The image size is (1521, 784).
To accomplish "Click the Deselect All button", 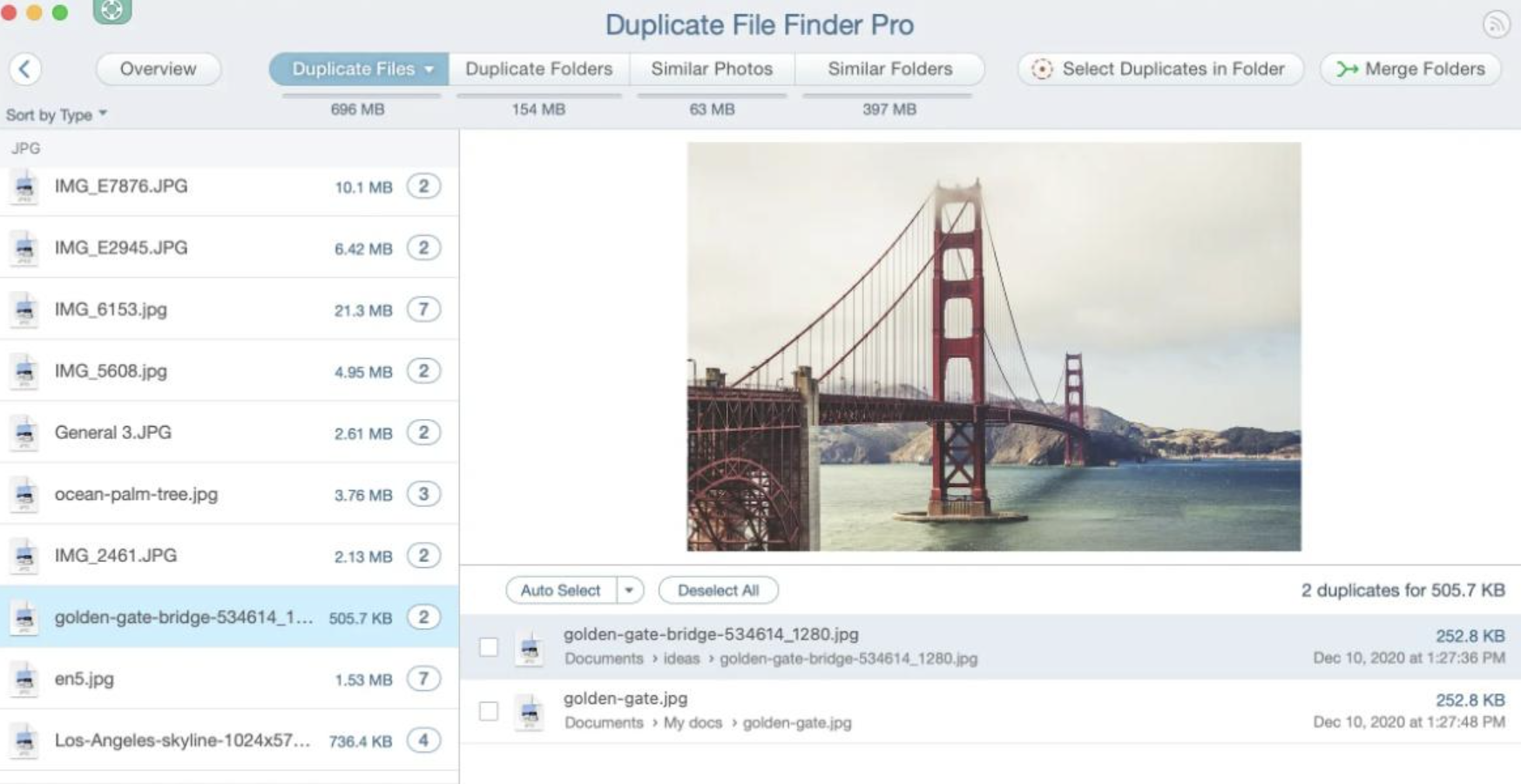I will 718,590.
